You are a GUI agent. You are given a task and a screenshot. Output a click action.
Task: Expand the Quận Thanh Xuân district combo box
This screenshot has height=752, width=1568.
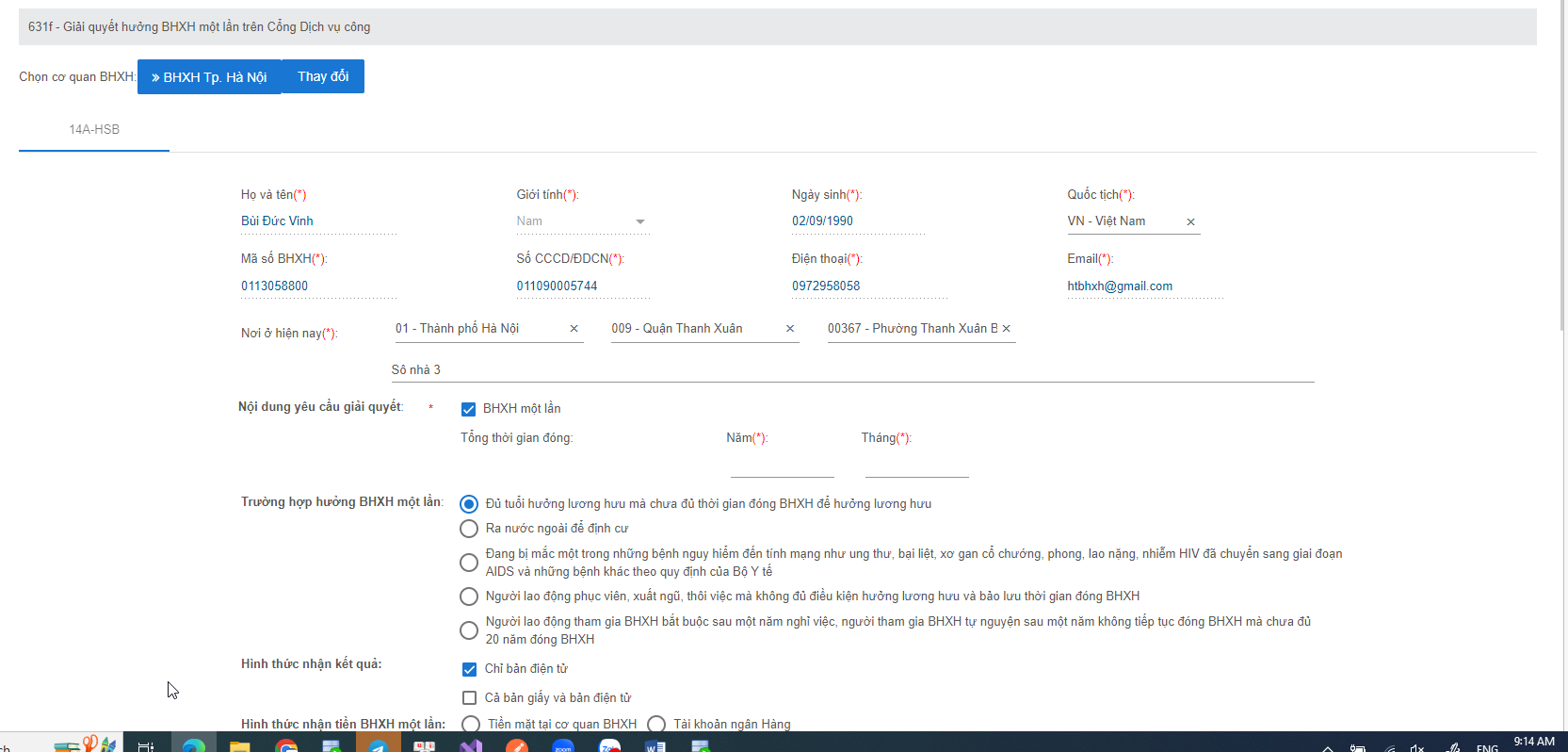pos(692,329)
